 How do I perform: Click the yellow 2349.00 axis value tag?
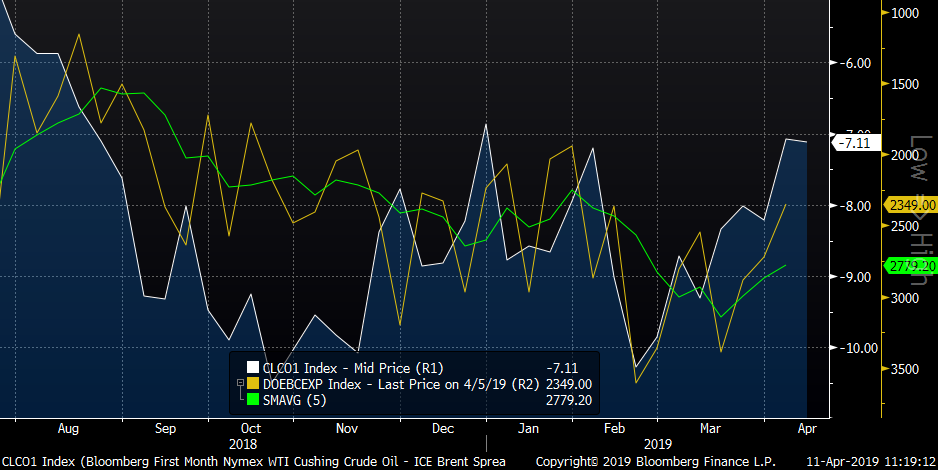(x=908, y=205)
